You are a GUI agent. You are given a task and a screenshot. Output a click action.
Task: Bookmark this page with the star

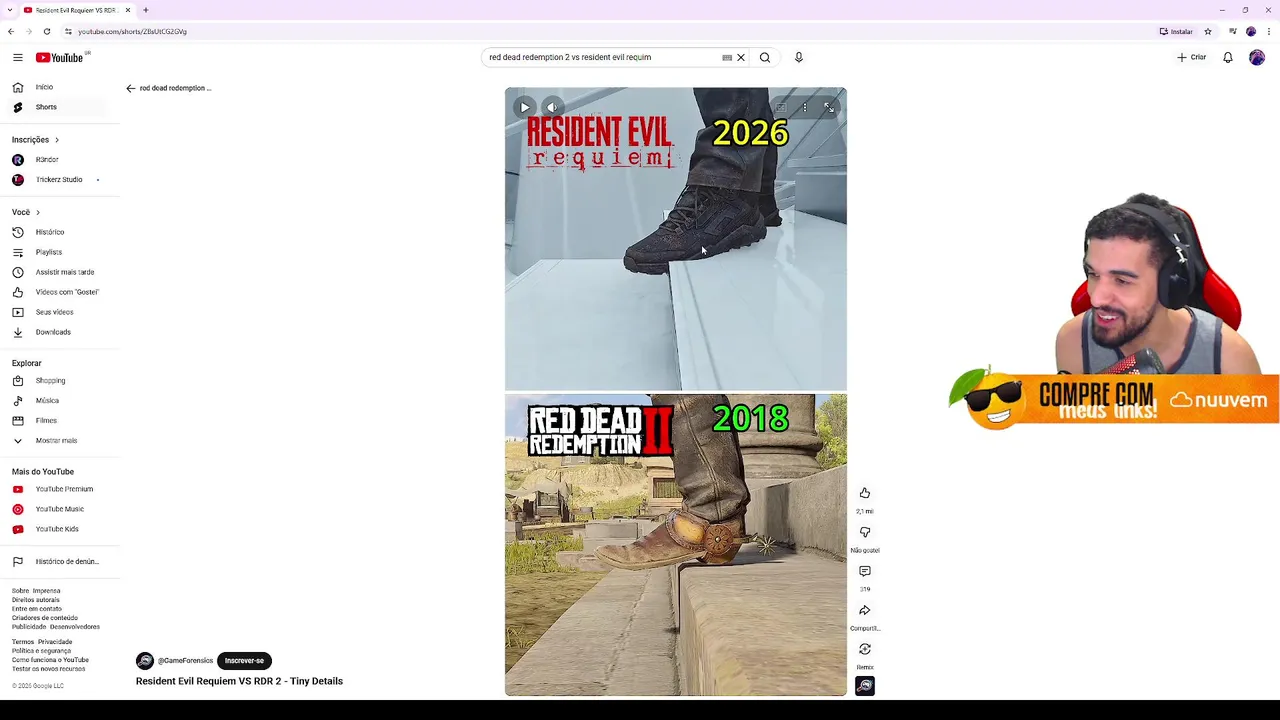tap(1208, 31)
